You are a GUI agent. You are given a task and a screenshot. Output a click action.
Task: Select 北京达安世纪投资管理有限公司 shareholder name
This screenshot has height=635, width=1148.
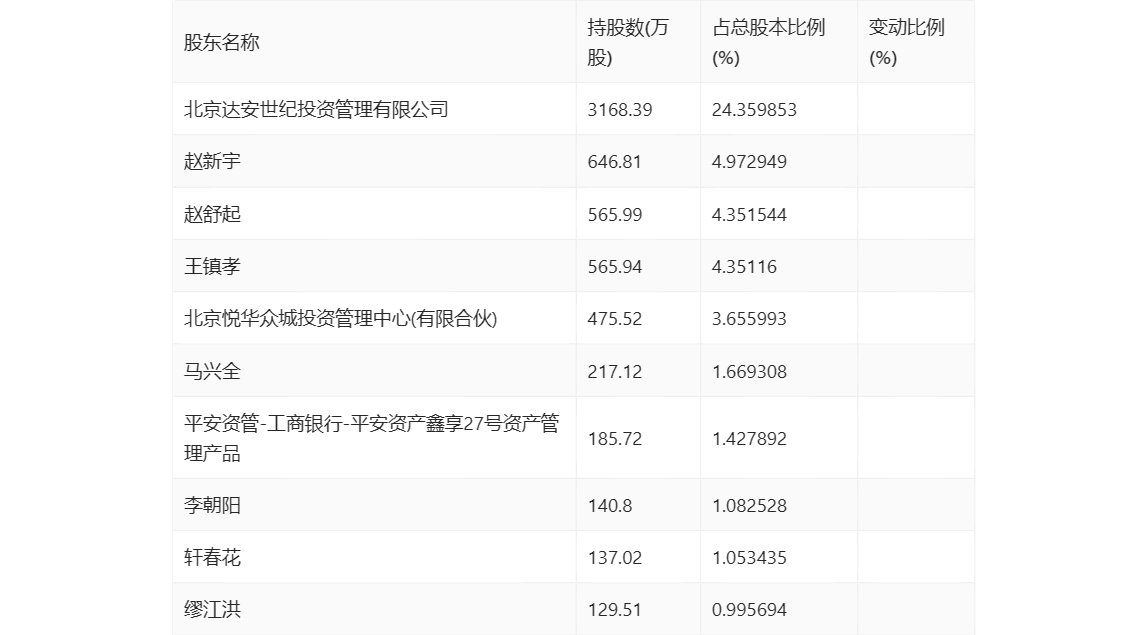click(316, 109)
